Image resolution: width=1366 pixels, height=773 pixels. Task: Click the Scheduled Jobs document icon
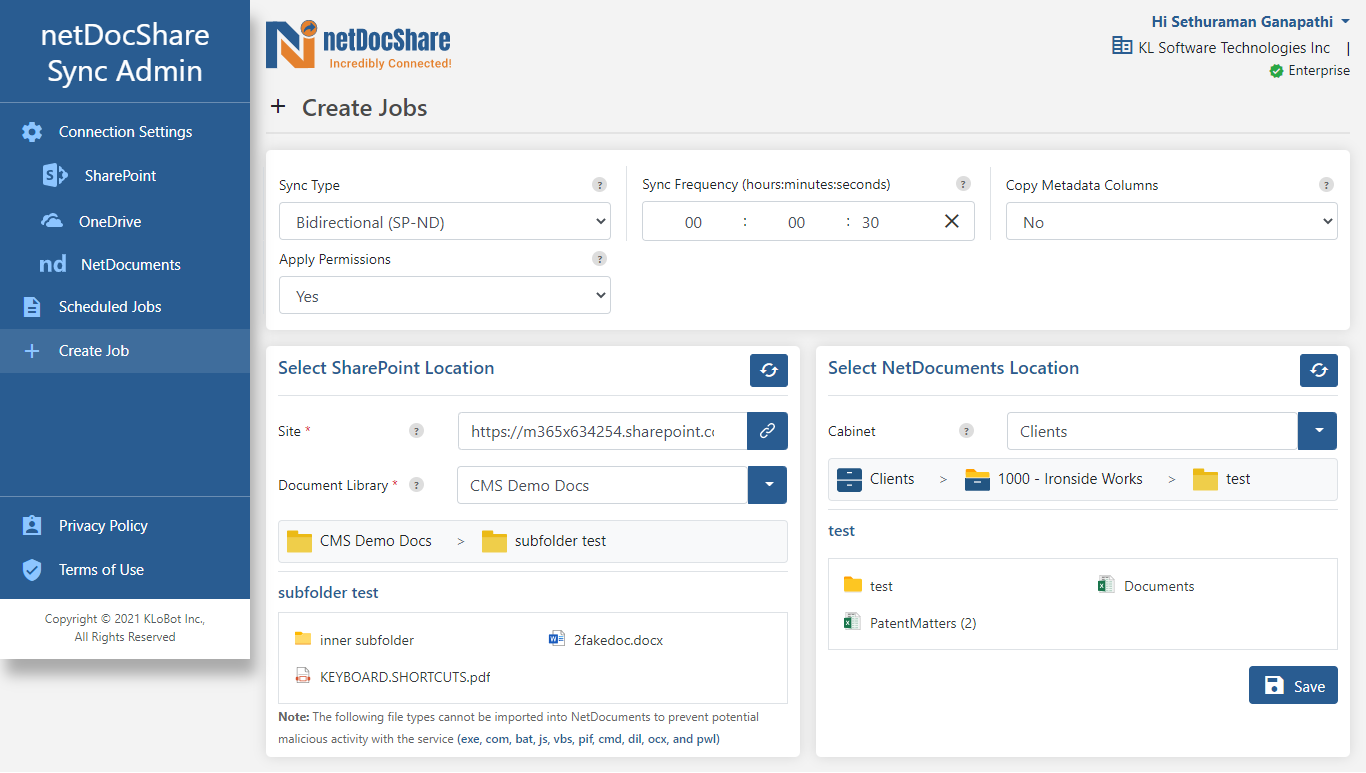(32, 307)
